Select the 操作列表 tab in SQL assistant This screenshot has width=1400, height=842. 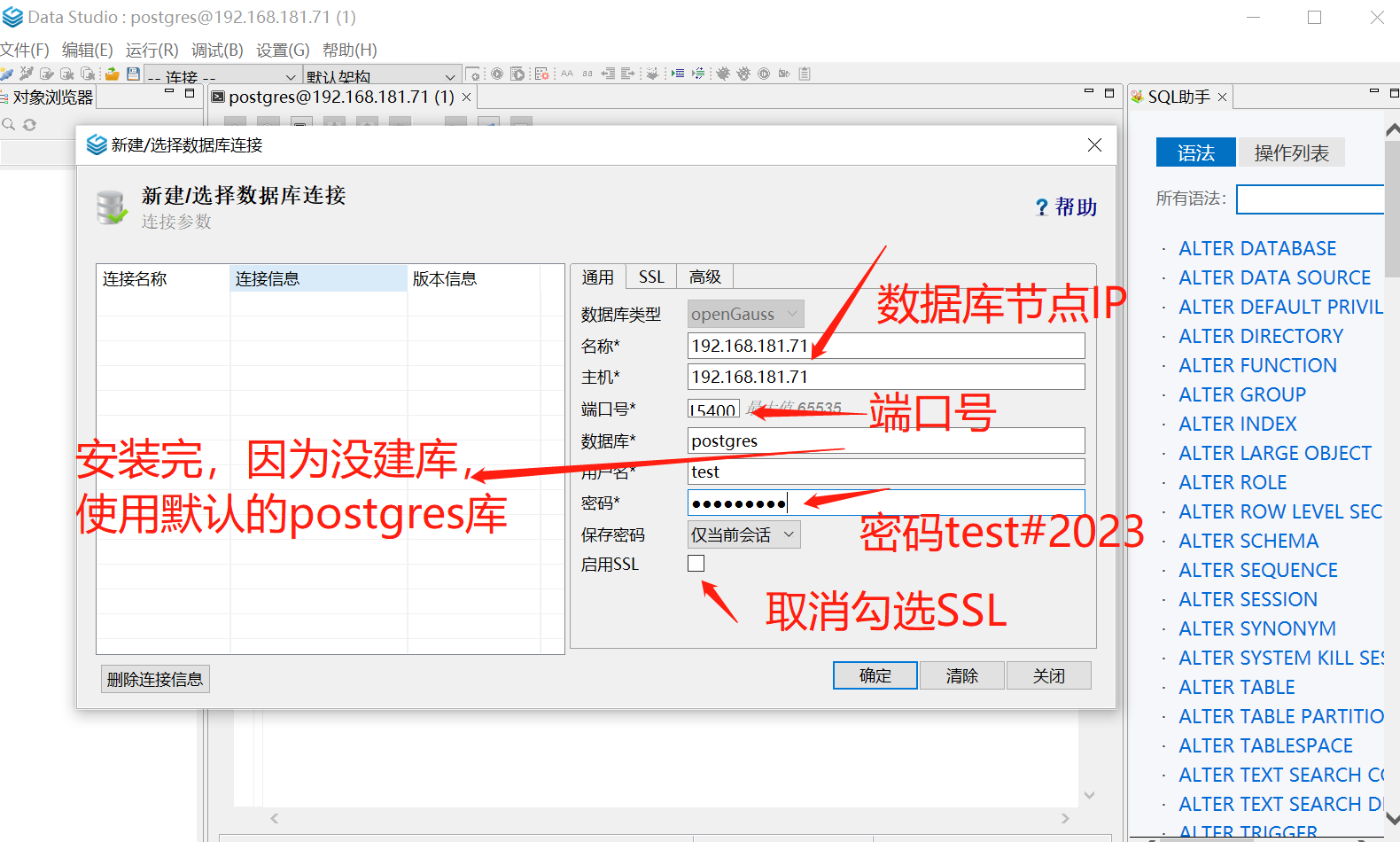click(x=1291, y=152)
